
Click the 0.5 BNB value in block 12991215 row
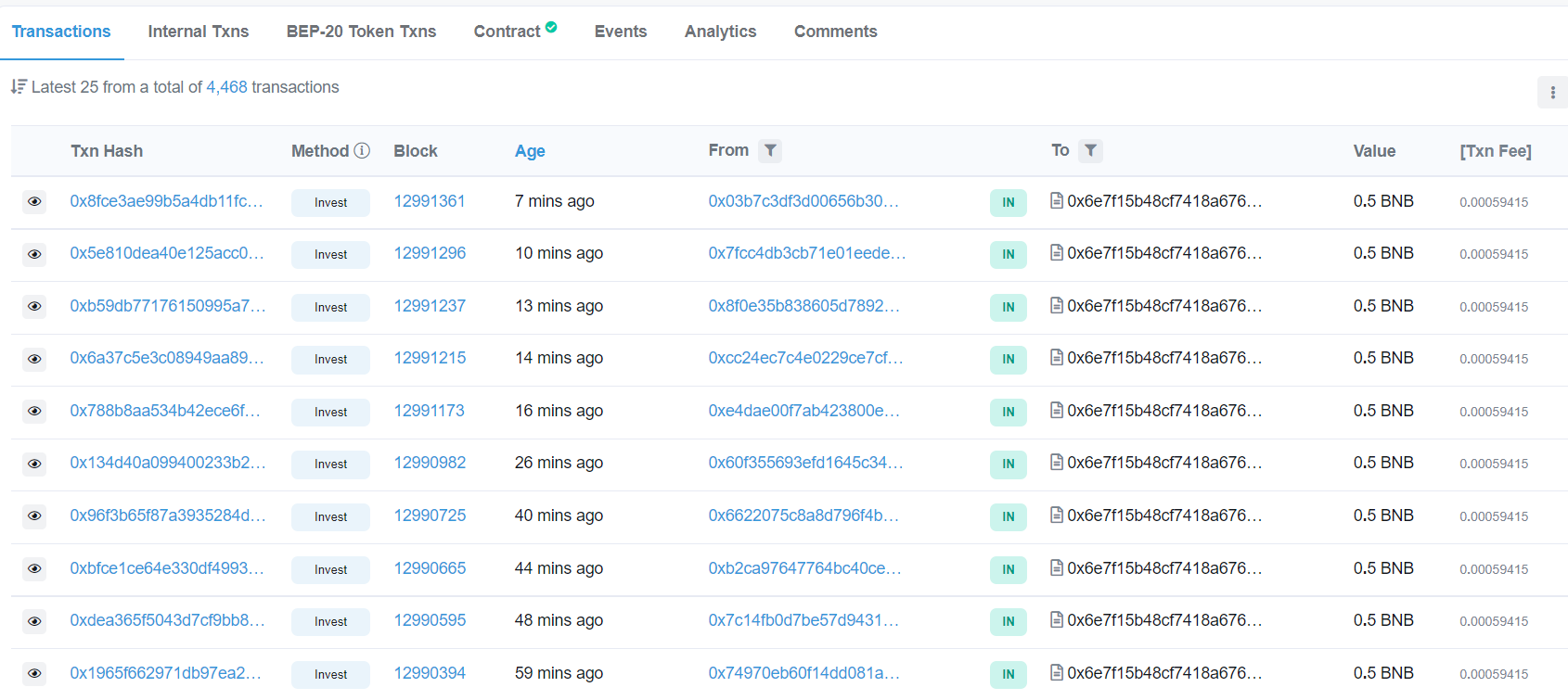point(1383,358)
